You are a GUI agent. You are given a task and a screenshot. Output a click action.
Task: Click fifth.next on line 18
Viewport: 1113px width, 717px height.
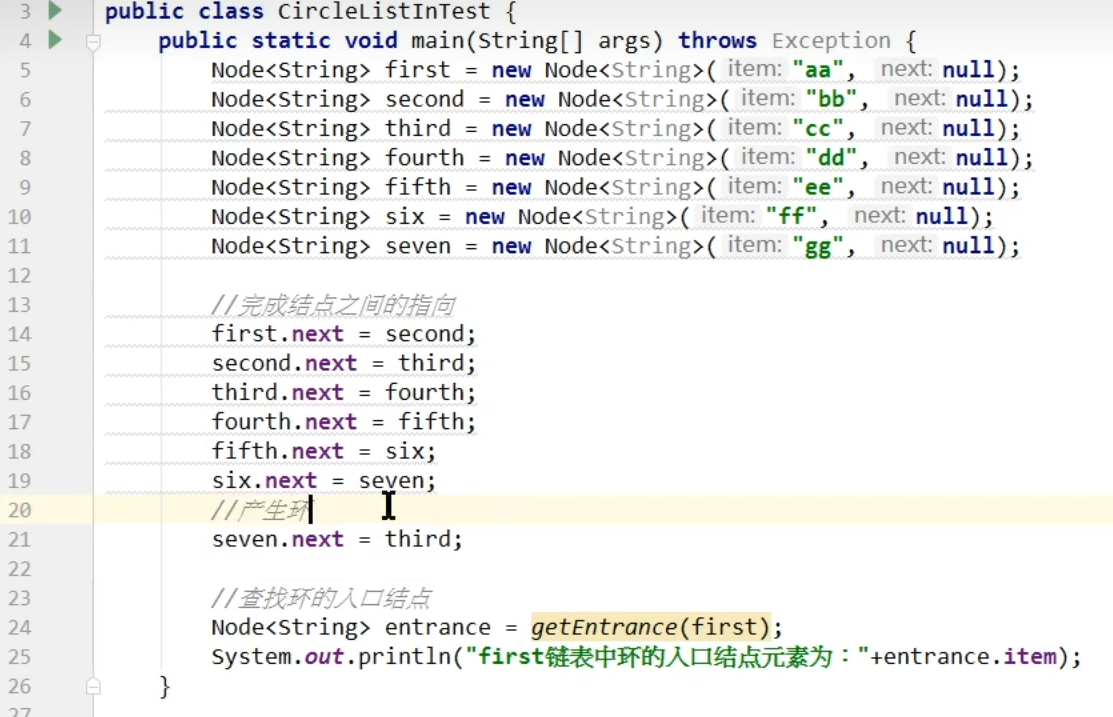(x=278, y=451)
